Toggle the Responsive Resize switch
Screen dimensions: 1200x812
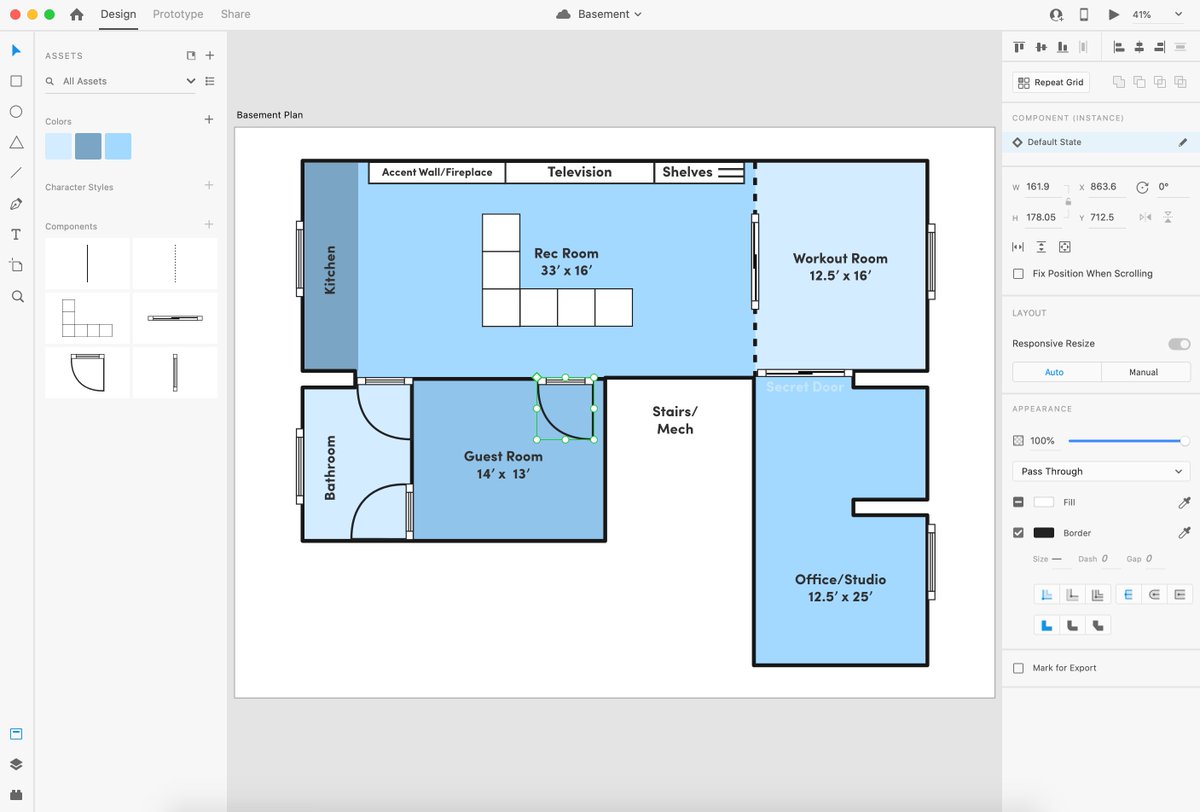(x=1179, y=344)
